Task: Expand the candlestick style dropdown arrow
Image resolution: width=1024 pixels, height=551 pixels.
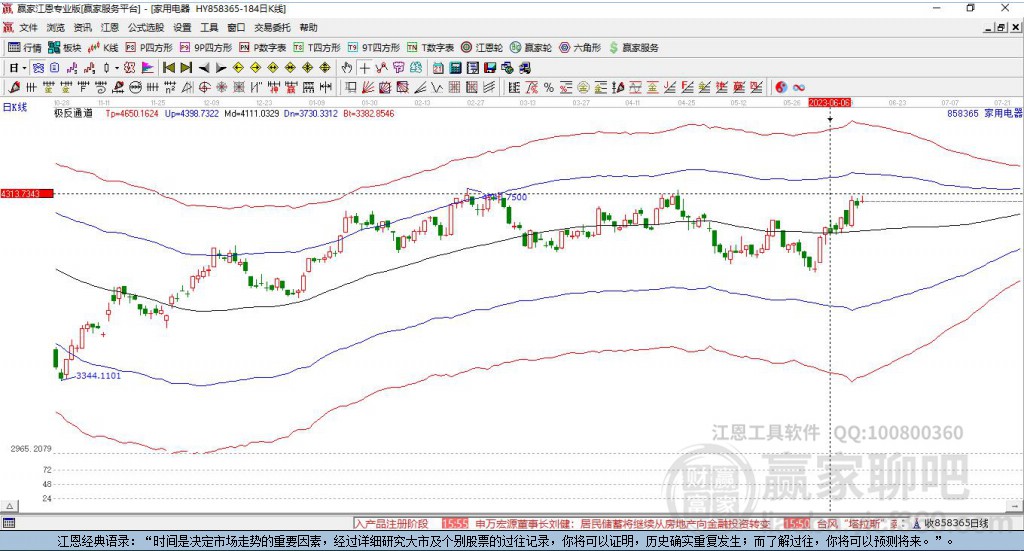Action: coord(117,68)
